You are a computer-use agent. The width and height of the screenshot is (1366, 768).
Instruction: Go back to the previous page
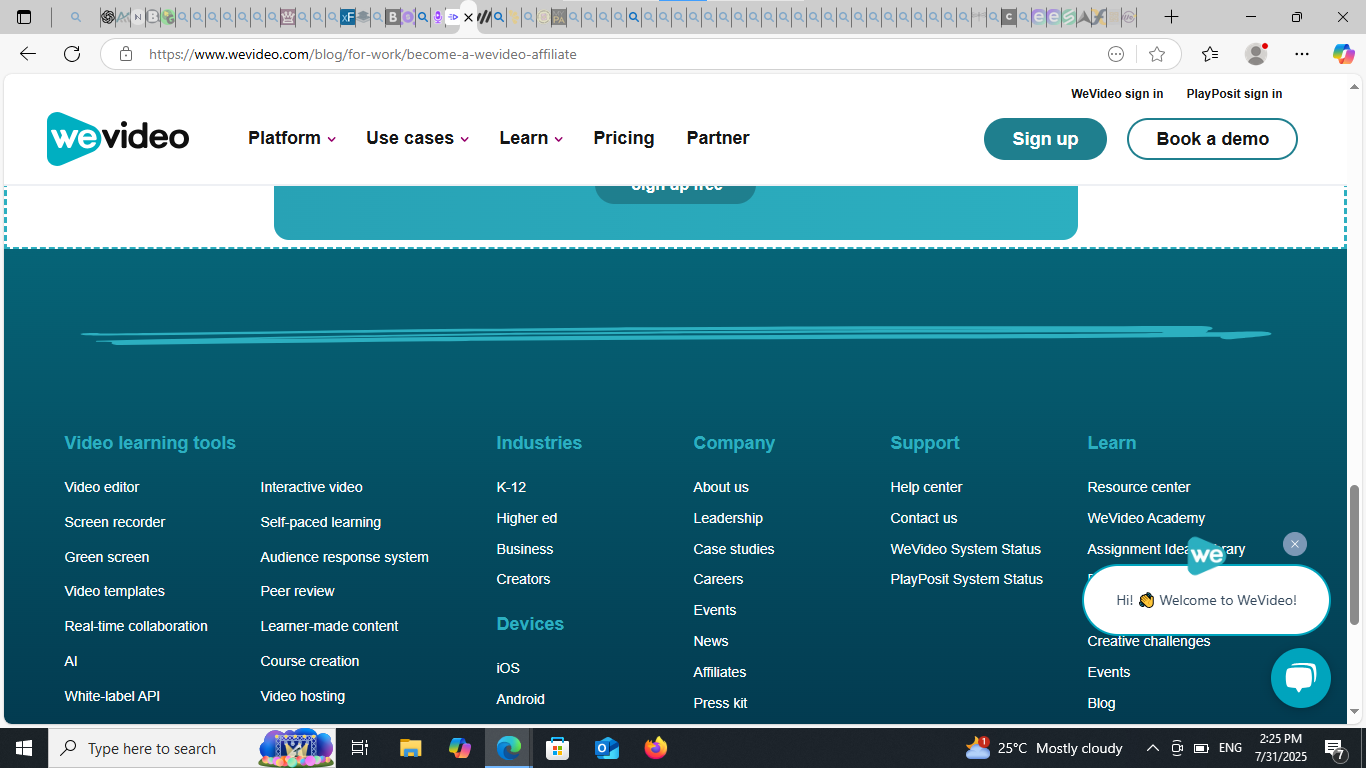[x=28, y=54]
